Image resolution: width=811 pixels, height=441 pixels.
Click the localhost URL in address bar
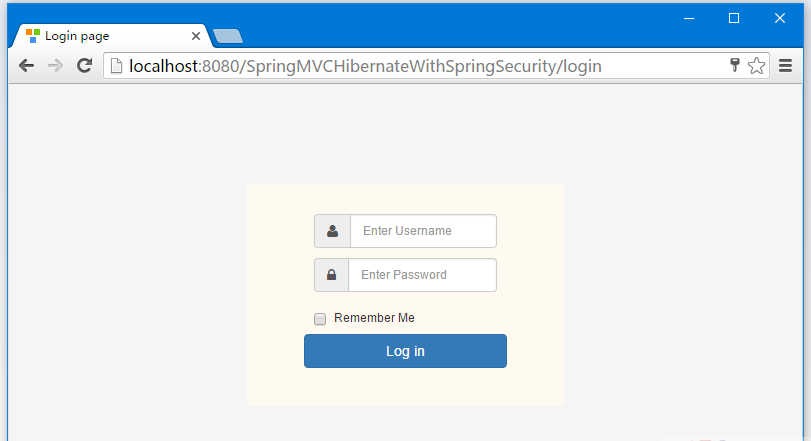pos(365,66)
